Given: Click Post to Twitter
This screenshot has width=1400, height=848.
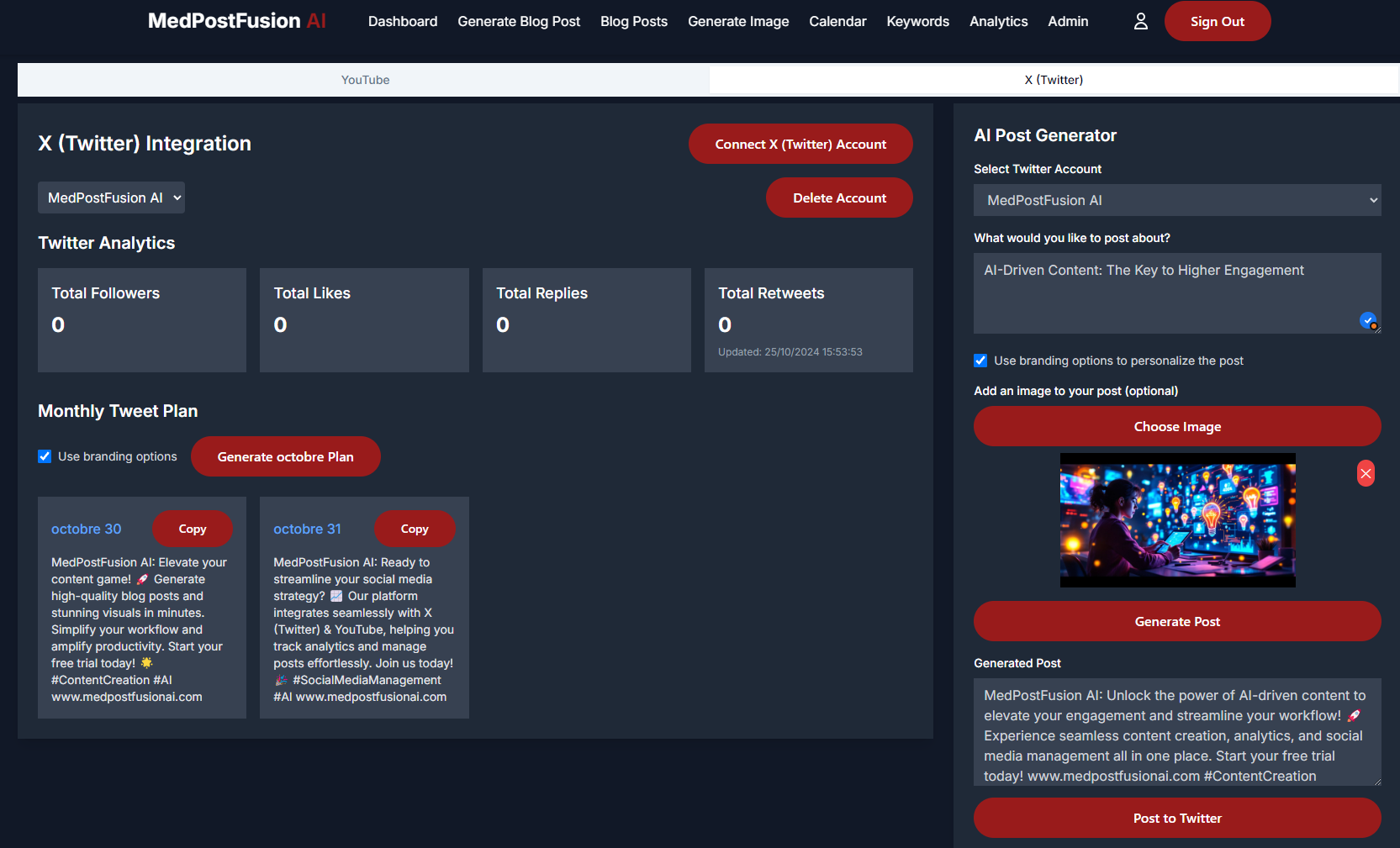Looking at the screenshot, I should pyautogui.click(x=1177, y=819).
